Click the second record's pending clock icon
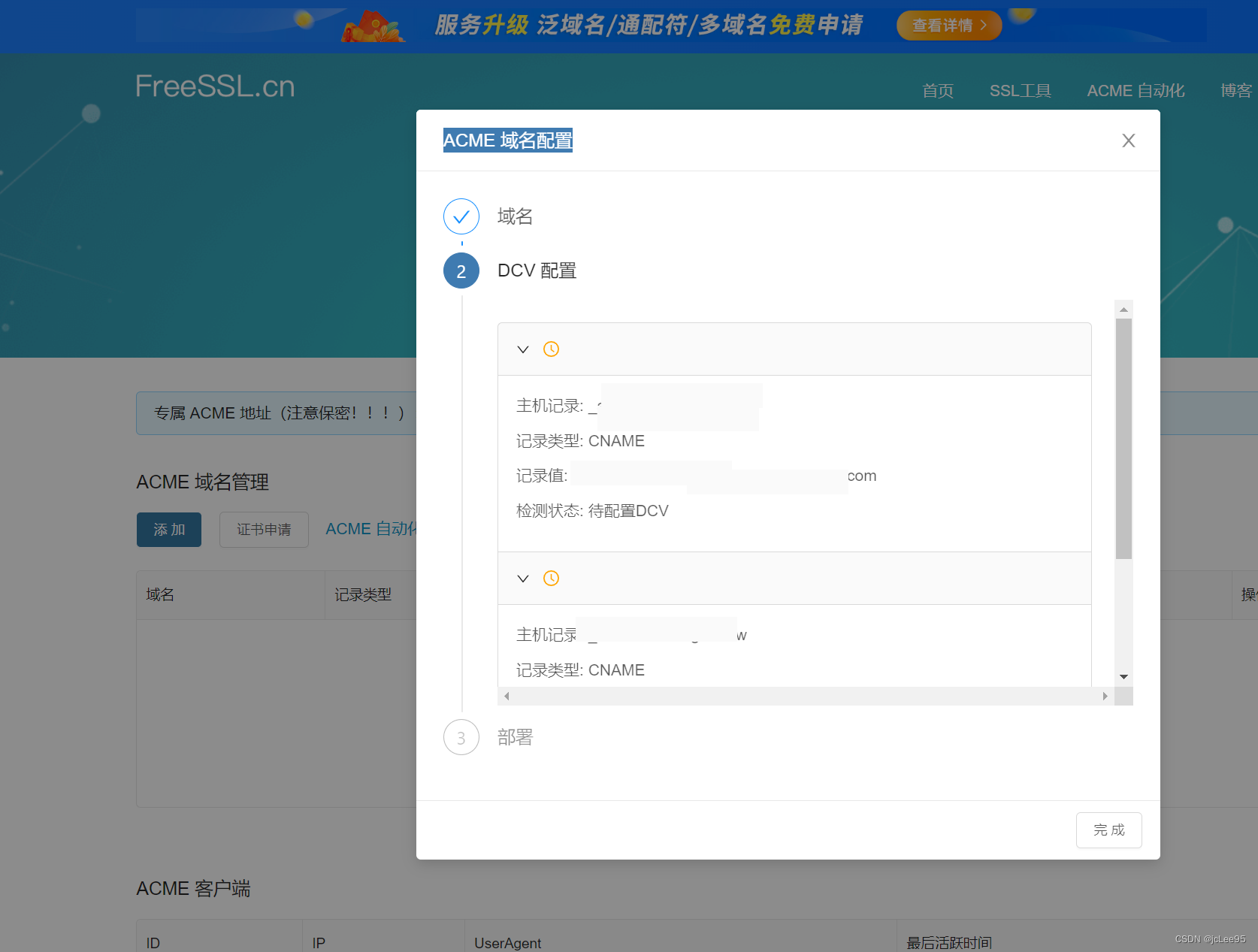 (551, 579)
